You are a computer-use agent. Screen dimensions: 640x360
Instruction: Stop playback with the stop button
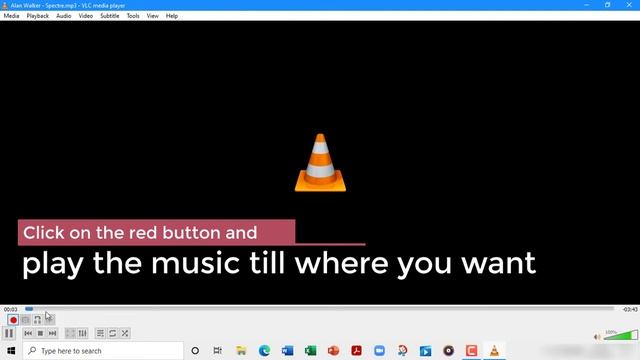[x=40, y=333]
